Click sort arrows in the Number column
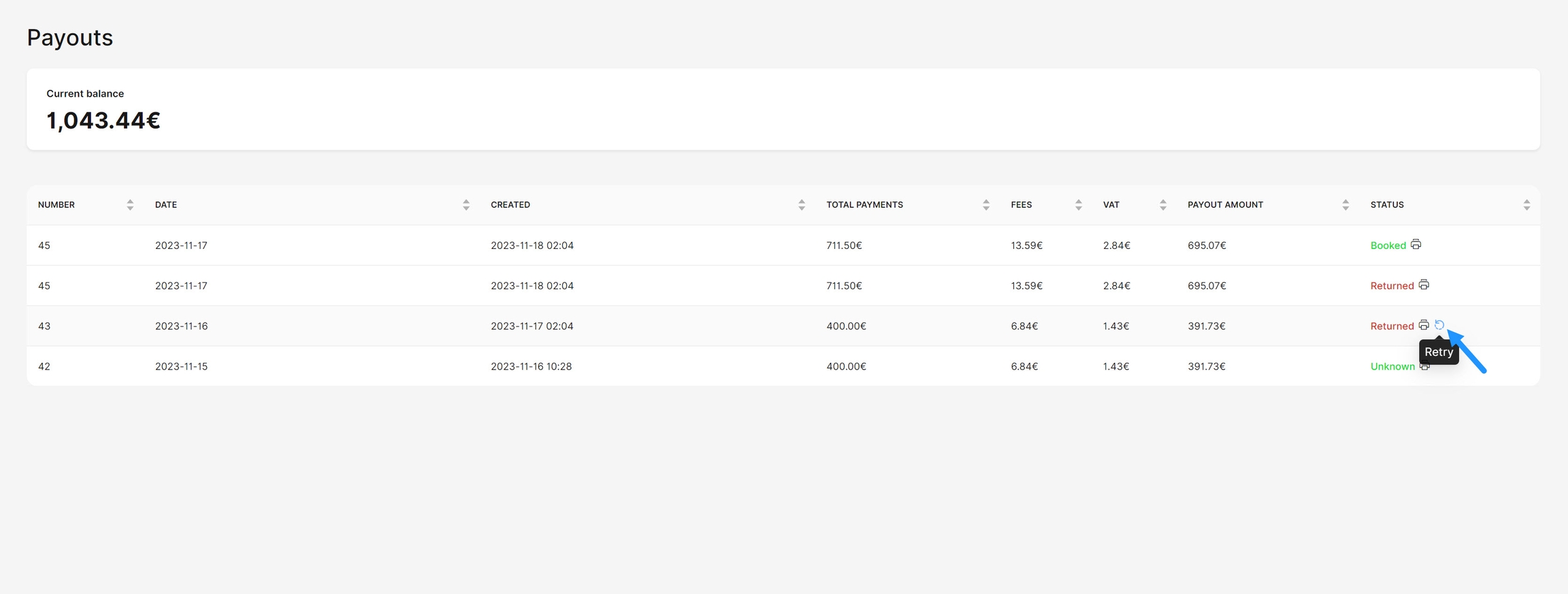1568x594 pixels. (130, 205)
